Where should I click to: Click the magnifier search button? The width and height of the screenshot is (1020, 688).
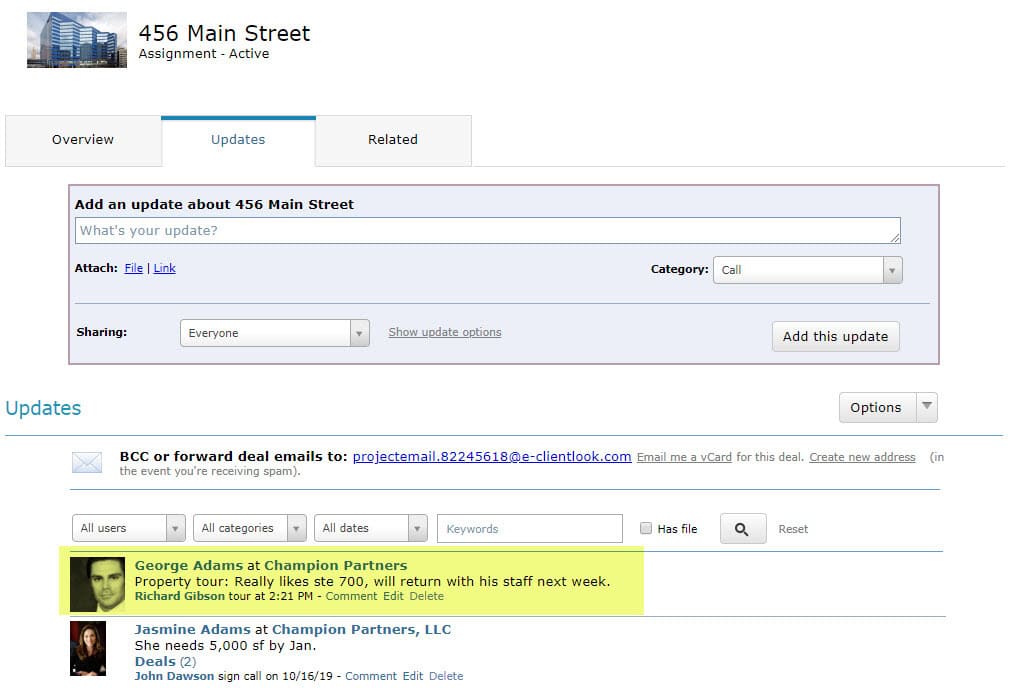click(x=742, y=529)
